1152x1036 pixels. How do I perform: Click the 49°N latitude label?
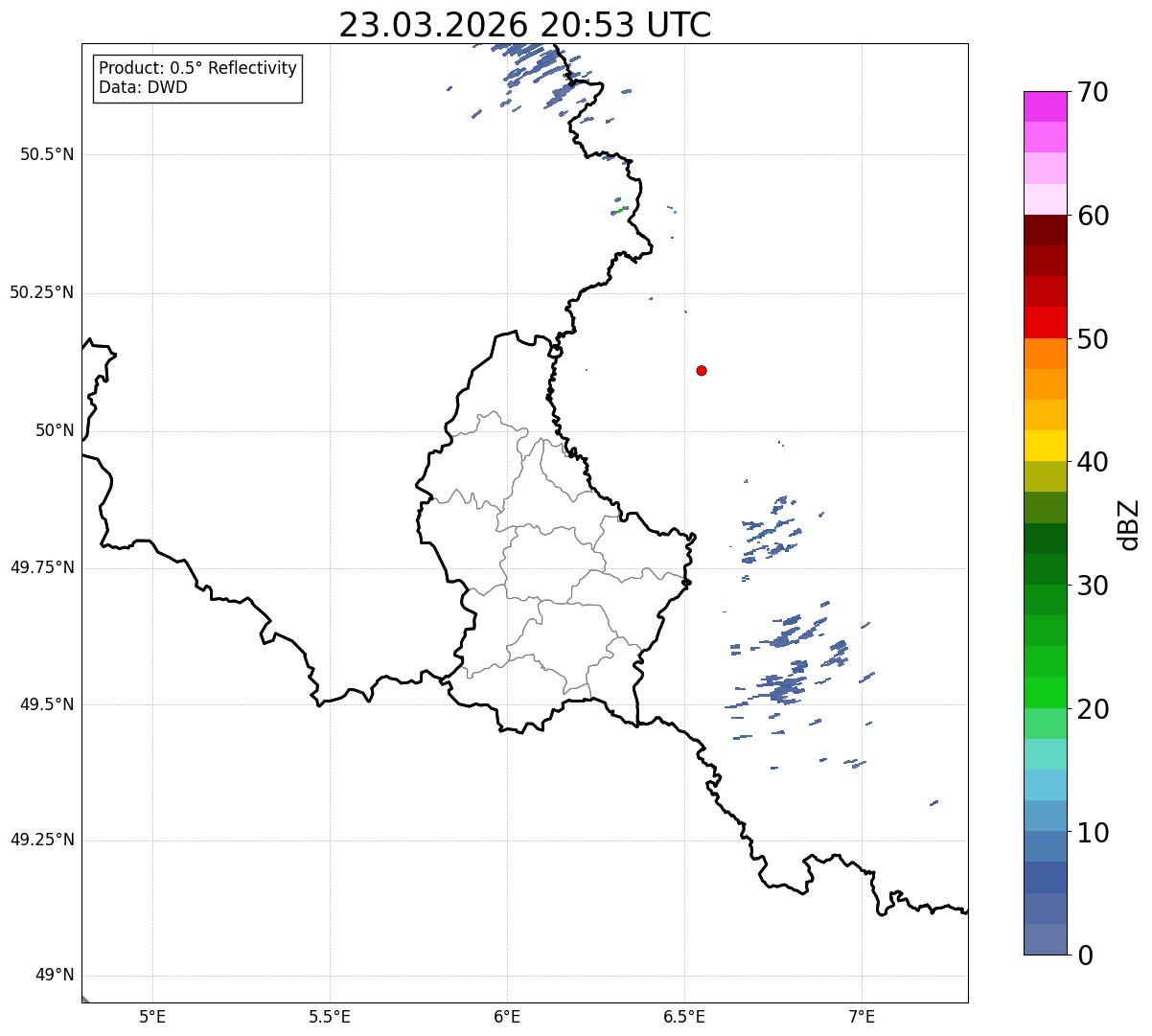[55, 976]
